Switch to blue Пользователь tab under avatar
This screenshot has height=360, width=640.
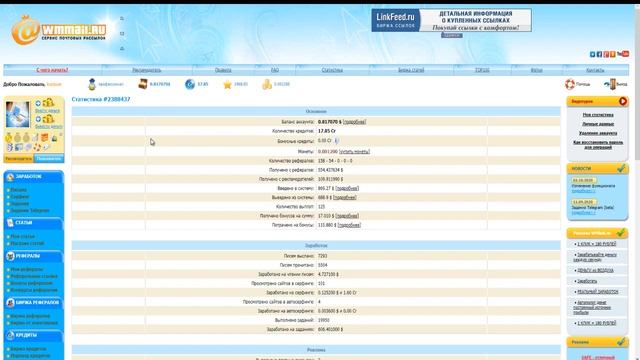[49, 158]
